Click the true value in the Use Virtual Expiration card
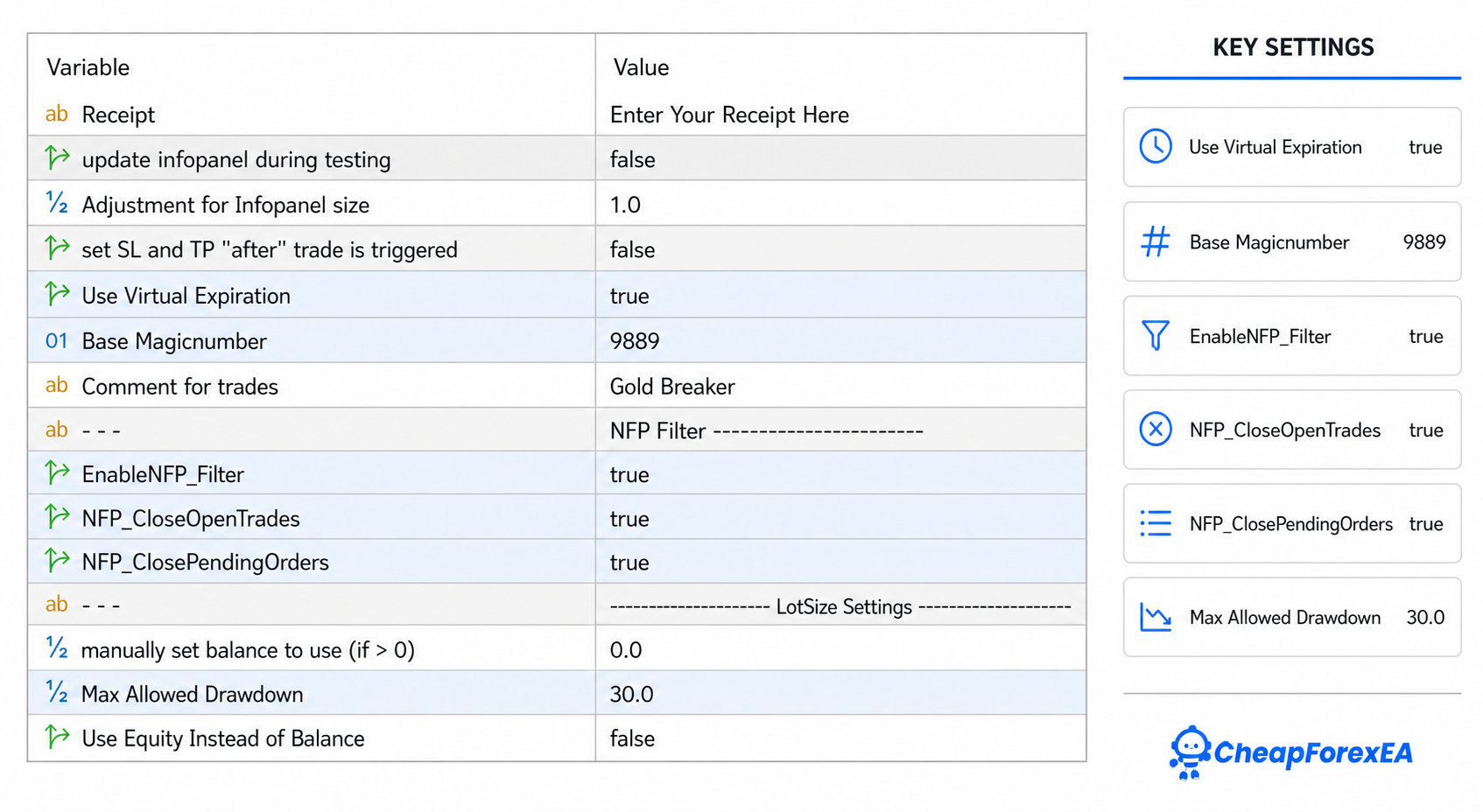 coord(1425,147)
